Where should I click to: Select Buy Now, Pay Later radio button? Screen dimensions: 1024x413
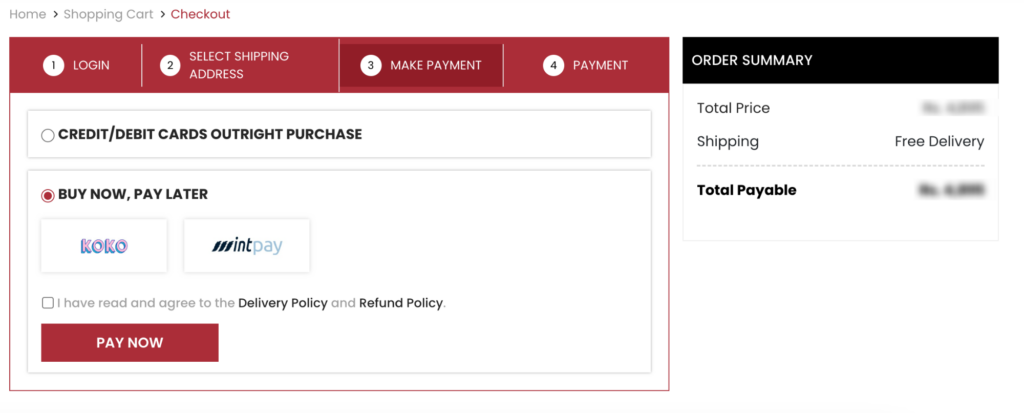click(48, 195)
